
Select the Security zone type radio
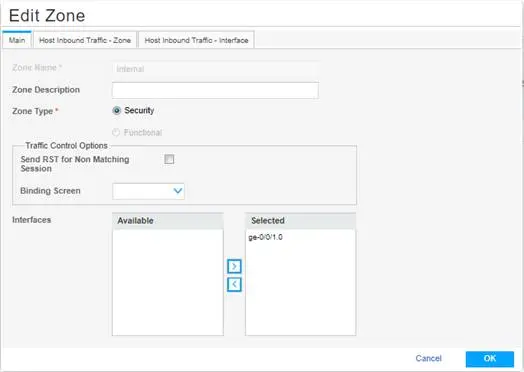[x=116, y=111]
